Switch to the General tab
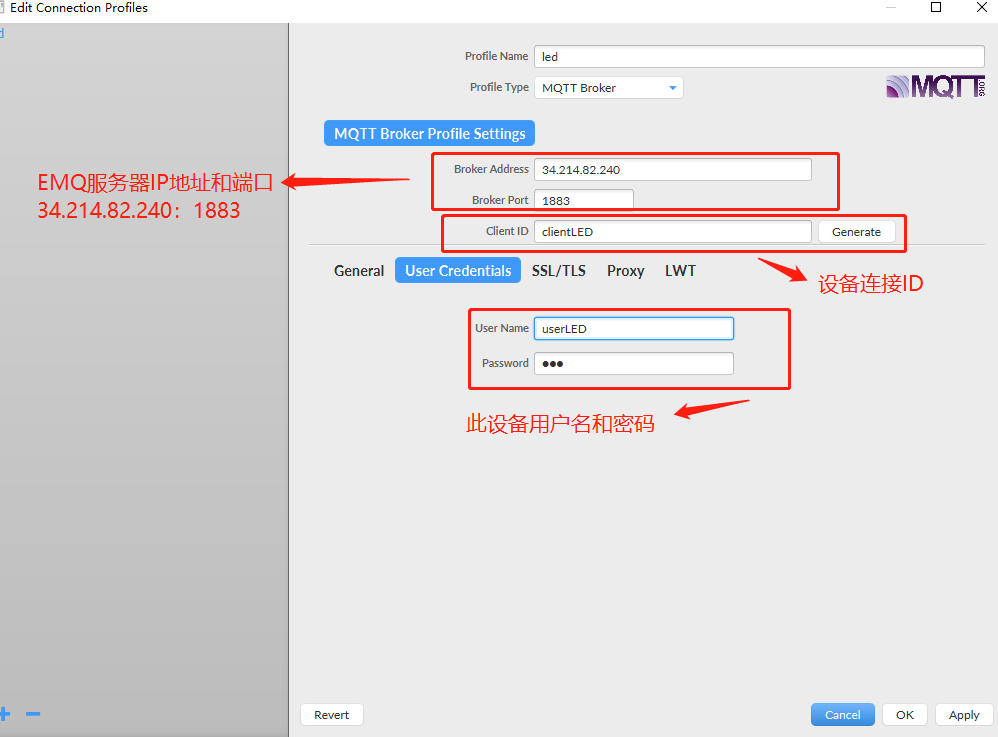The image size is (998, 737). (x=358, y=270)
